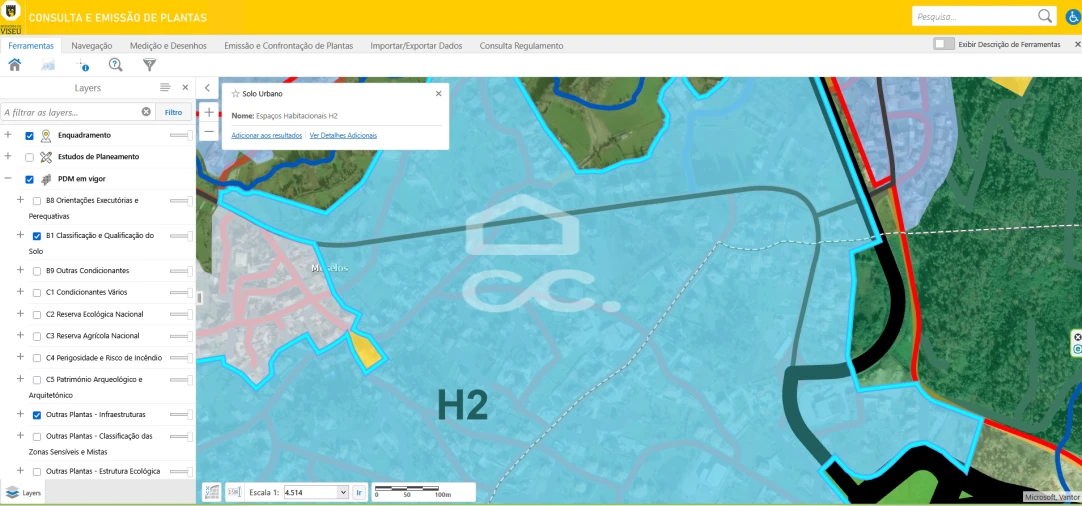Open the query search magnifier tool
The width and height of the screenshot is (1082, 506).
tap(115, 65)
